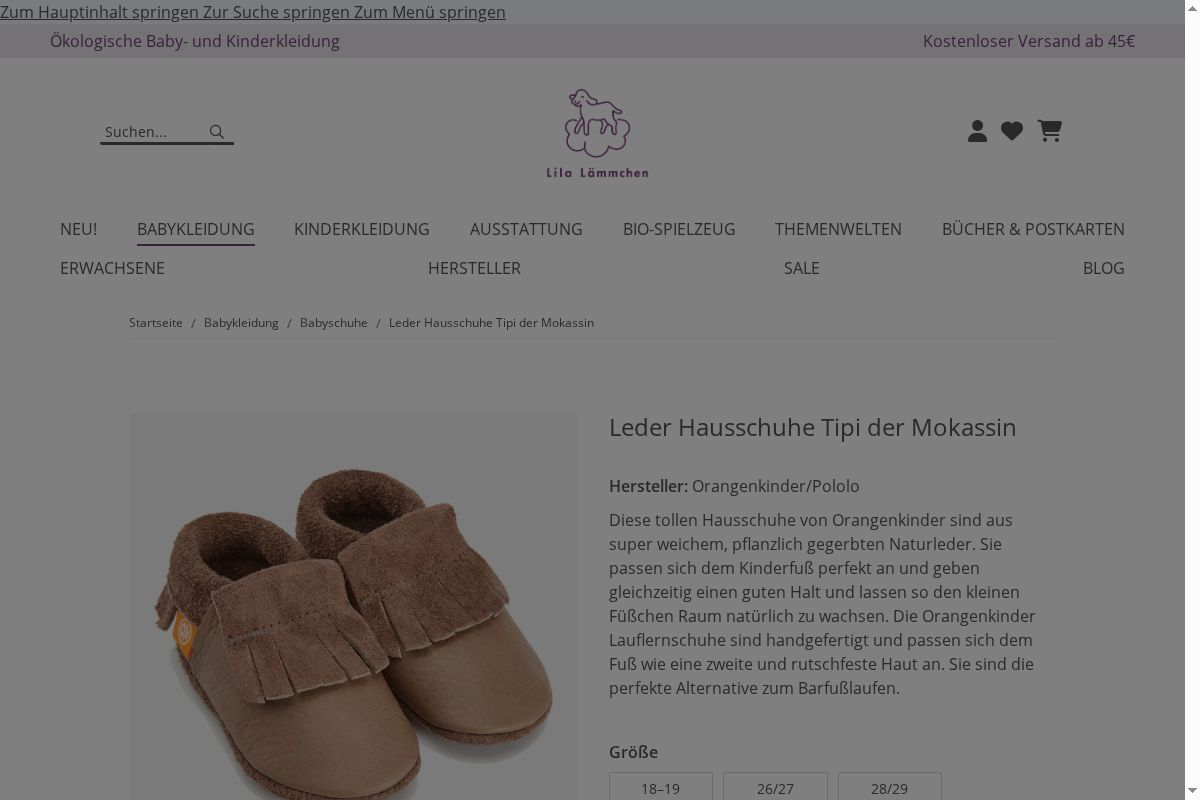
Task: Open the Blog link
Action: click(1104, 268)
